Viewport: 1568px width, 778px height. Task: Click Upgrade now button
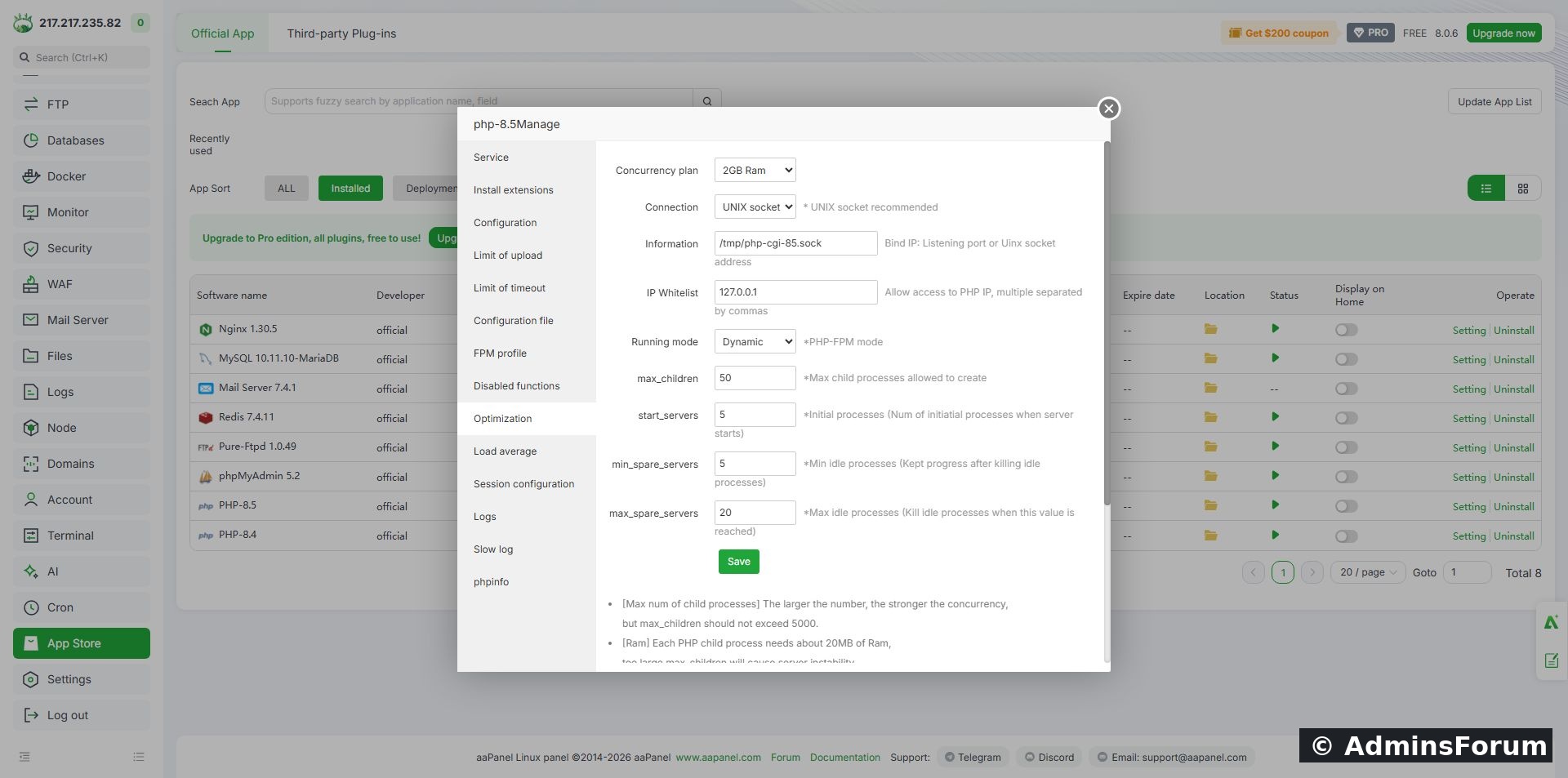click(1503, 33)
